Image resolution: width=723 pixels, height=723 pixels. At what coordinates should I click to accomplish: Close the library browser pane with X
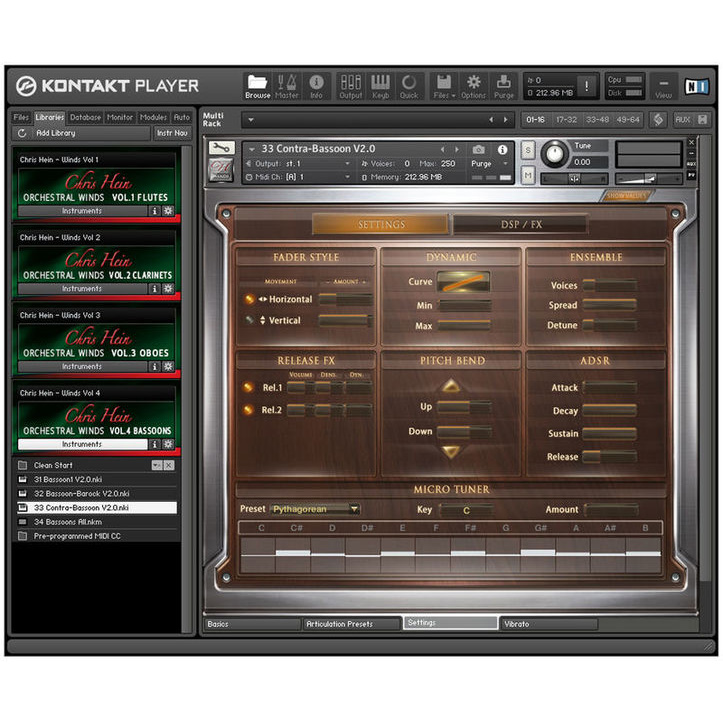pyautogui.click(x=169, y=465)
